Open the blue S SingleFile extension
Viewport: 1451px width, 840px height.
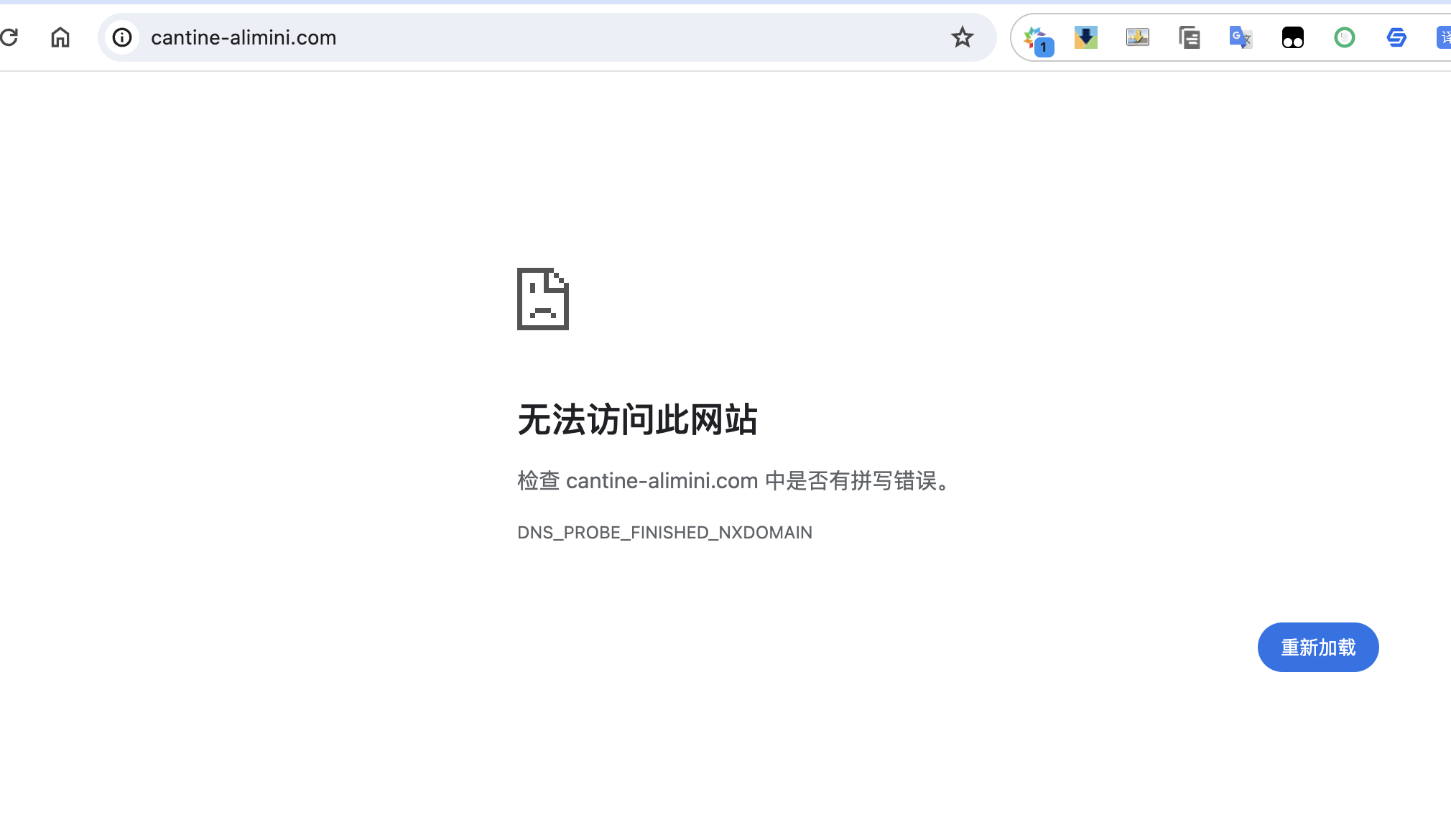coord(1395,37)
